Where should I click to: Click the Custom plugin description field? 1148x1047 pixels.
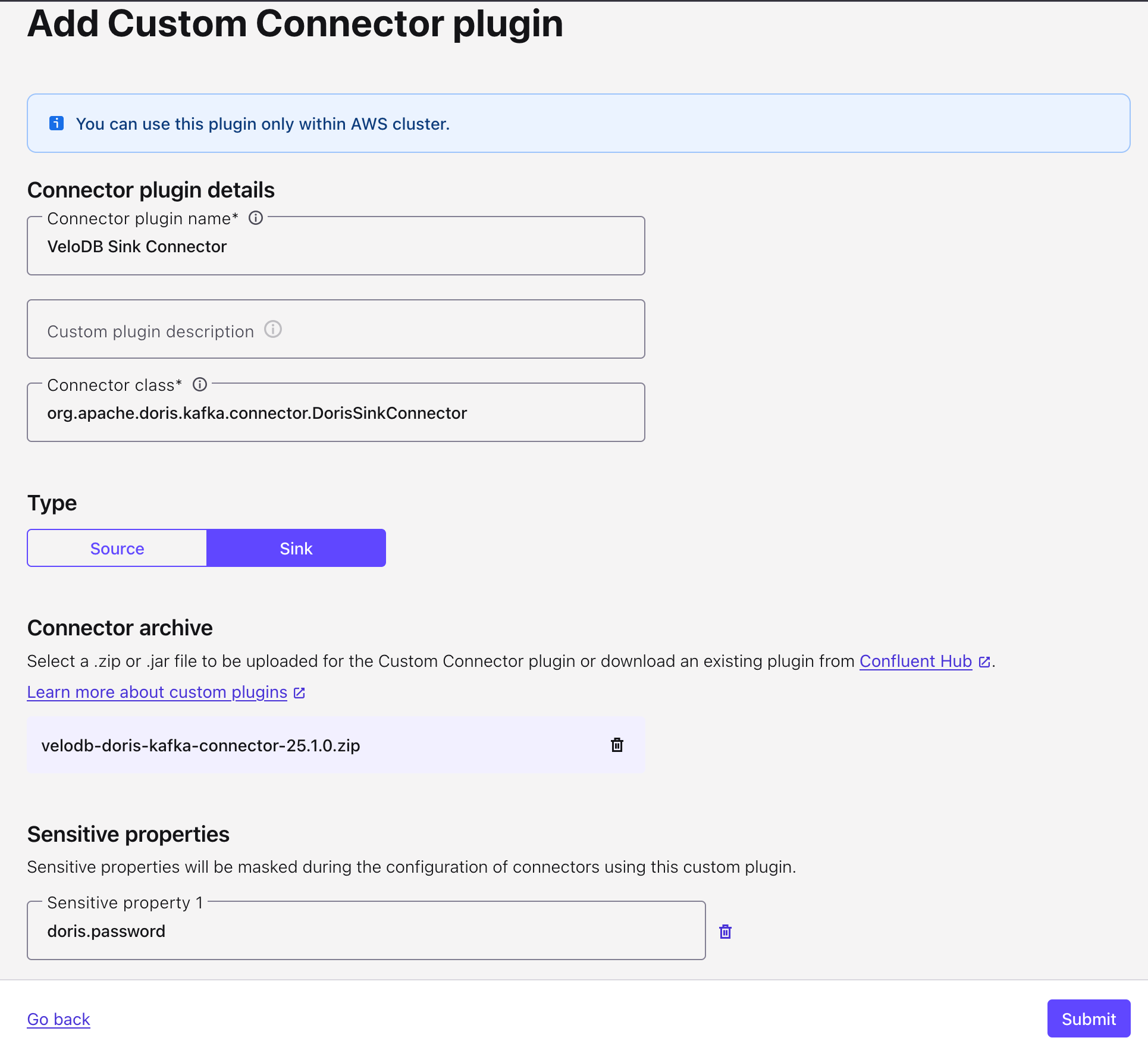(x=335, y=330)
